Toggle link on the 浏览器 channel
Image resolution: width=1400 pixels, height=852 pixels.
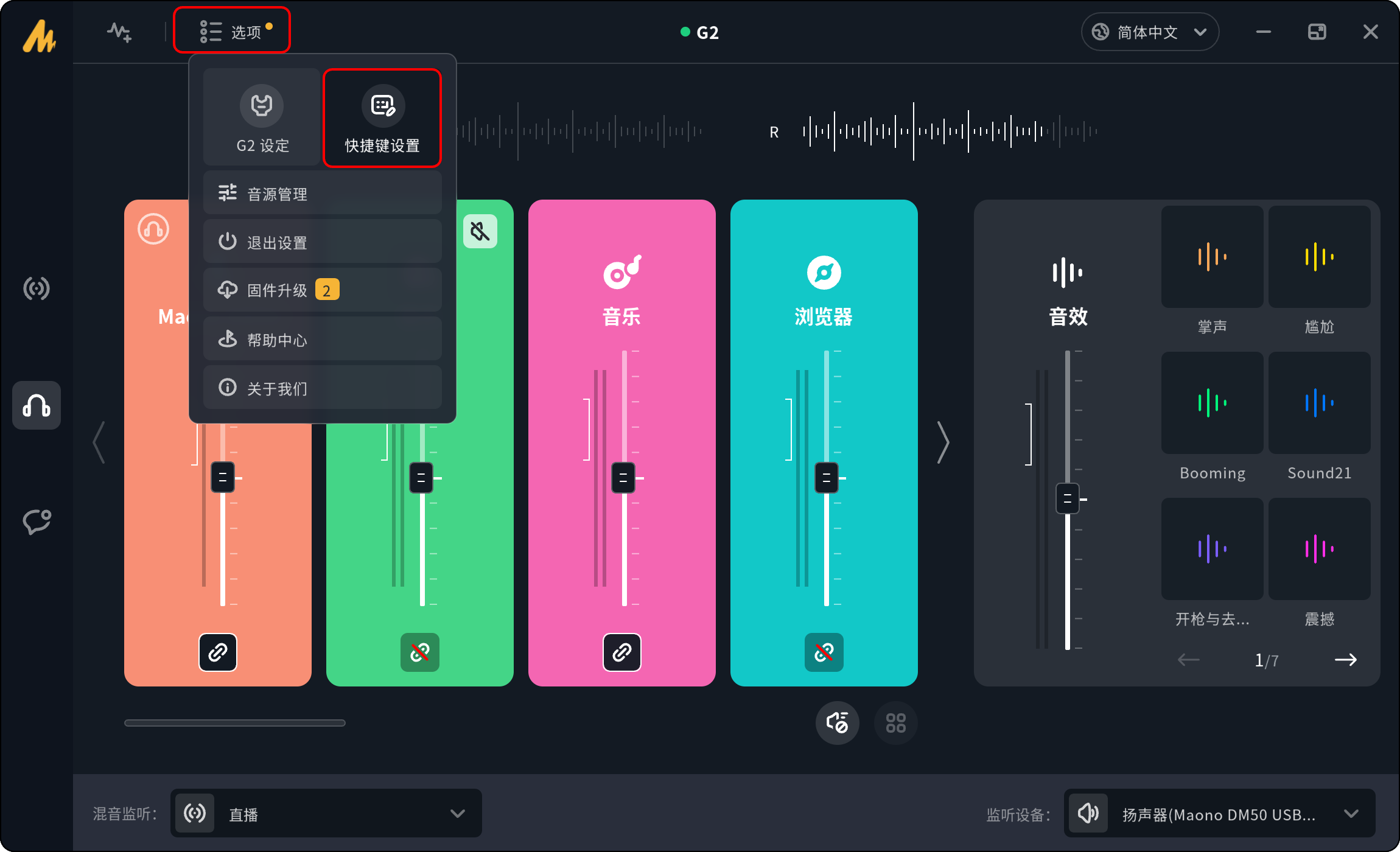824,652
